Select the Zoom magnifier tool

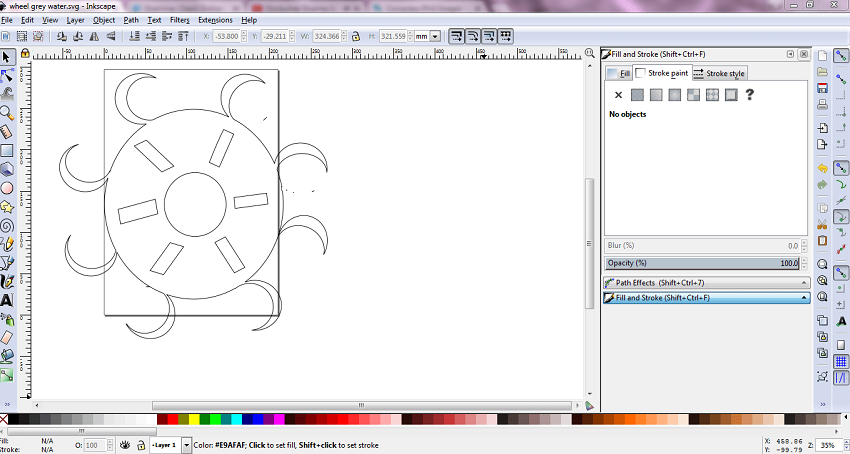(7, 113)
